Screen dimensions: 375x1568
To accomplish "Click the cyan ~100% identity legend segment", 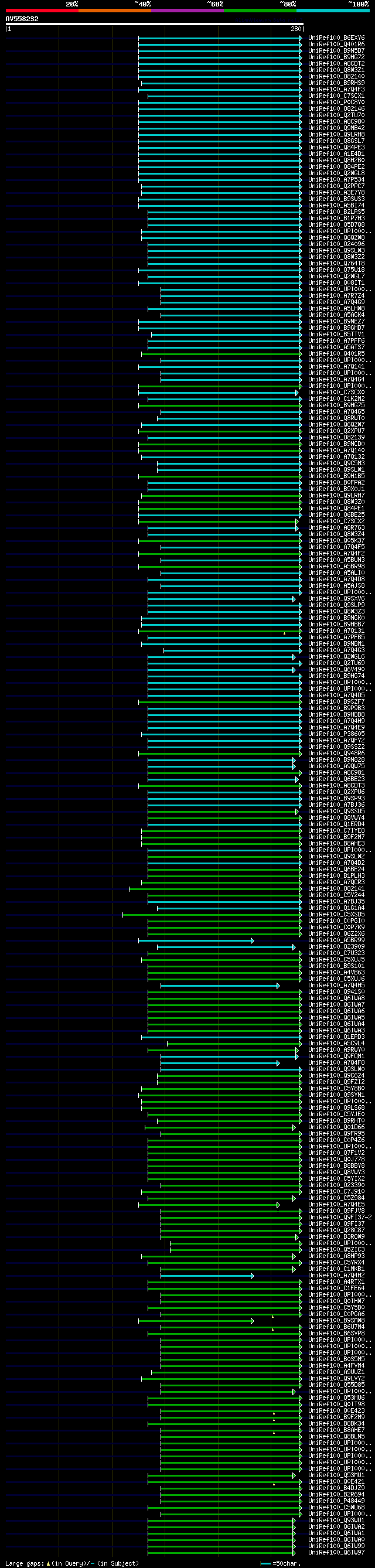I will click(x=332, y=11).
